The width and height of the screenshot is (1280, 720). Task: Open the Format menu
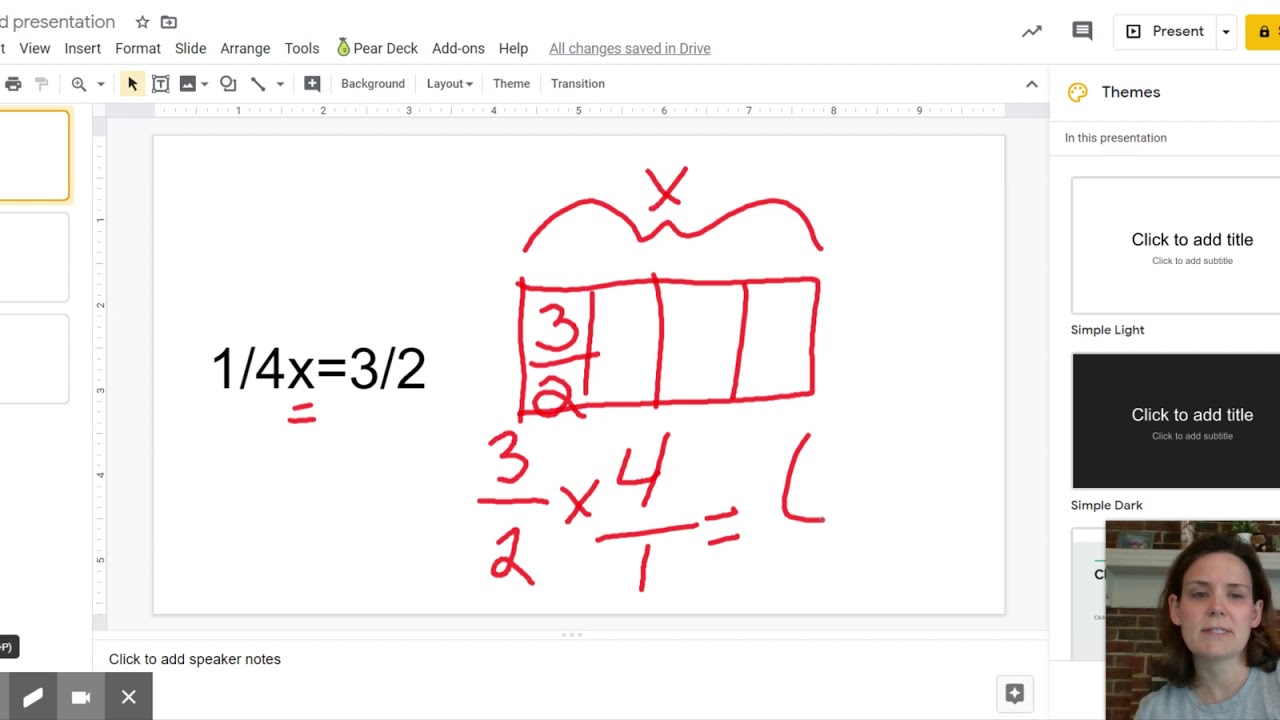point(138,48)
